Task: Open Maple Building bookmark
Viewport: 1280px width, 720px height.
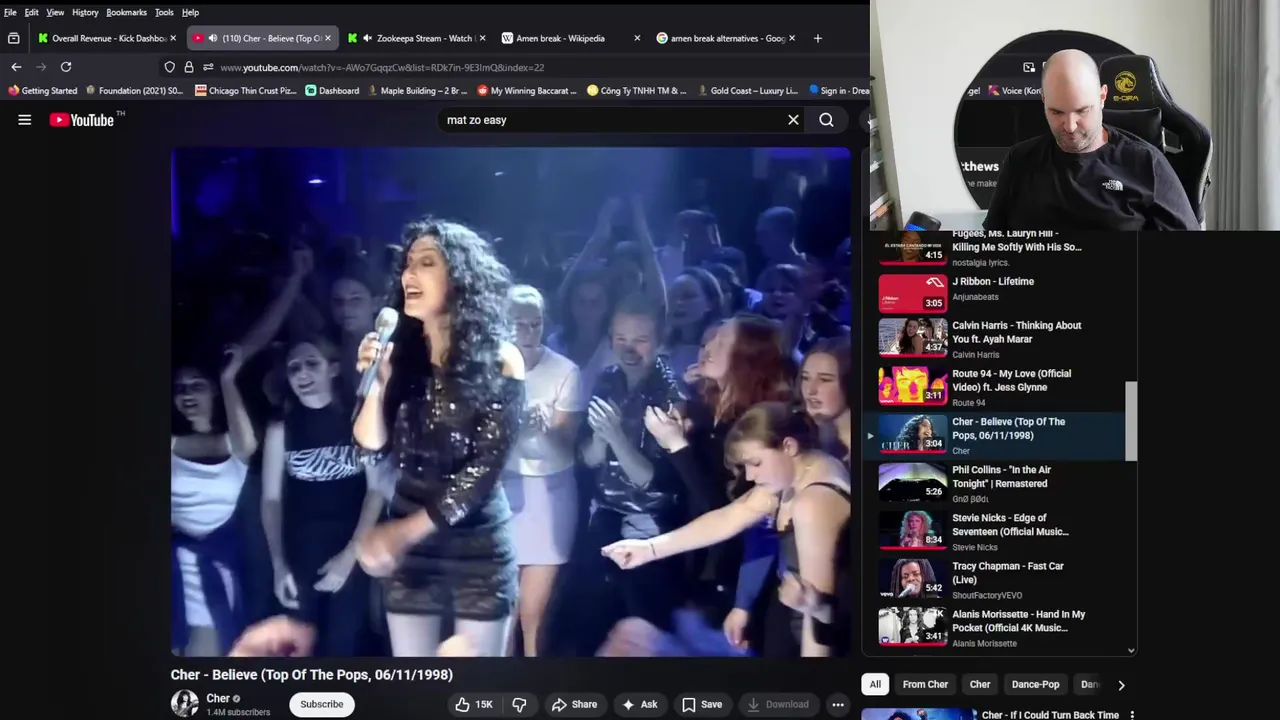Action: coord(416,91)
